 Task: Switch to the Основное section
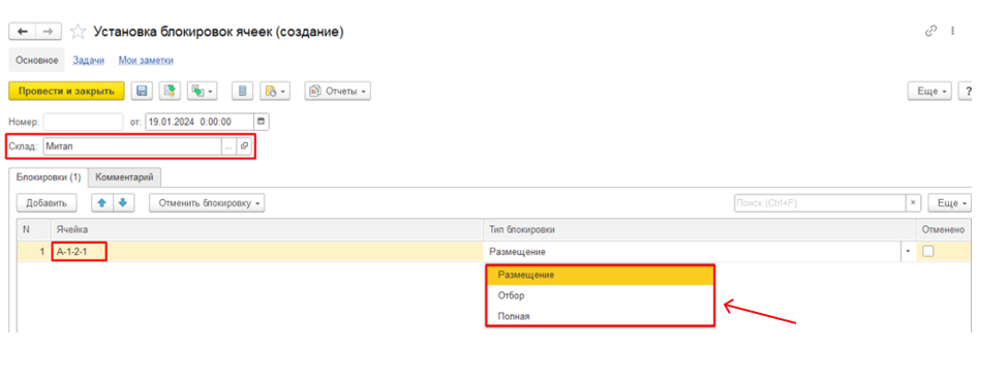tap(36, 60)
